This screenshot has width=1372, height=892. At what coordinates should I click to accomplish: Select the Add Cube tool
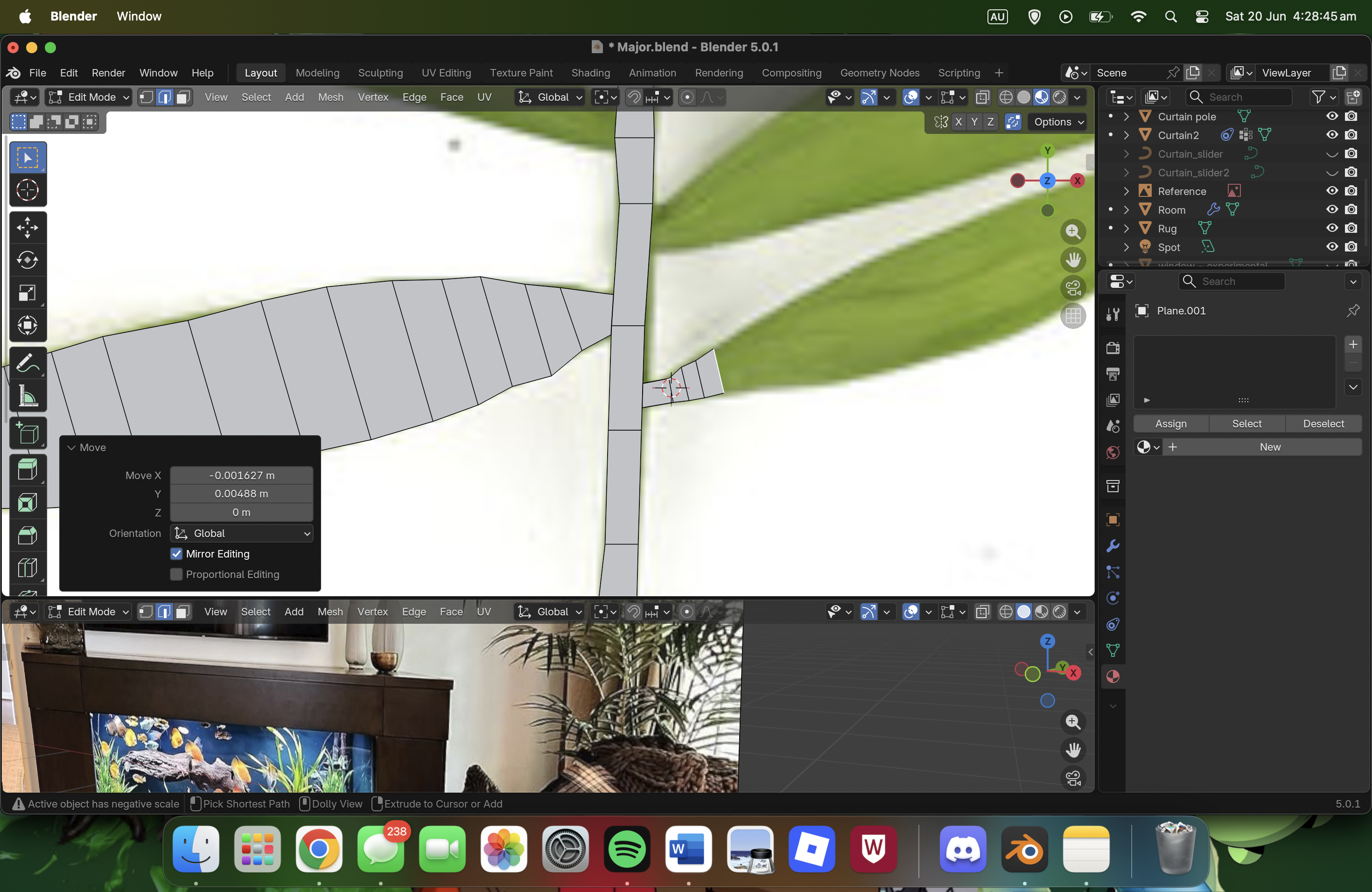pos(28,433)
